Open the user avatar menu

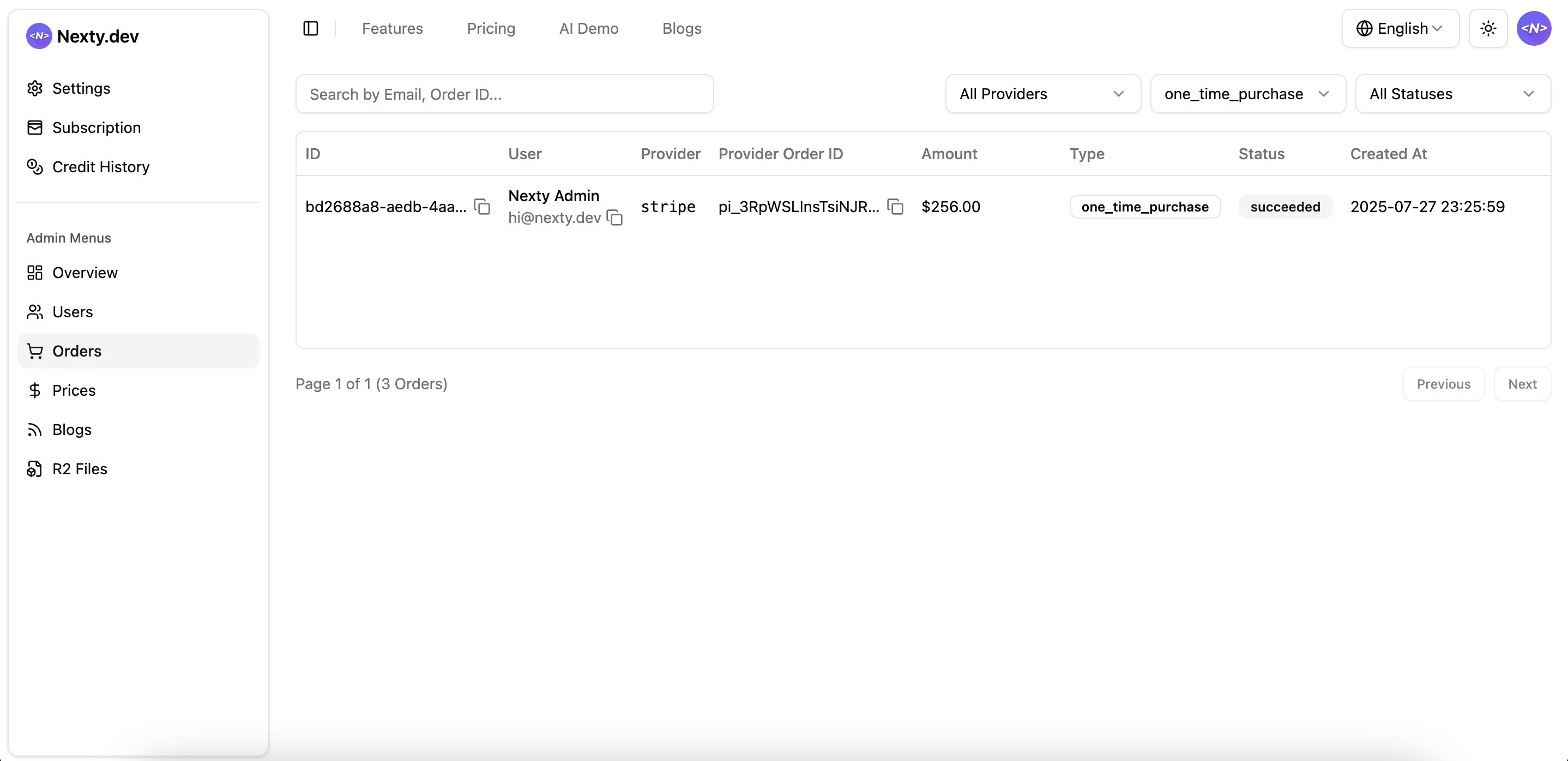(1533, 28)
